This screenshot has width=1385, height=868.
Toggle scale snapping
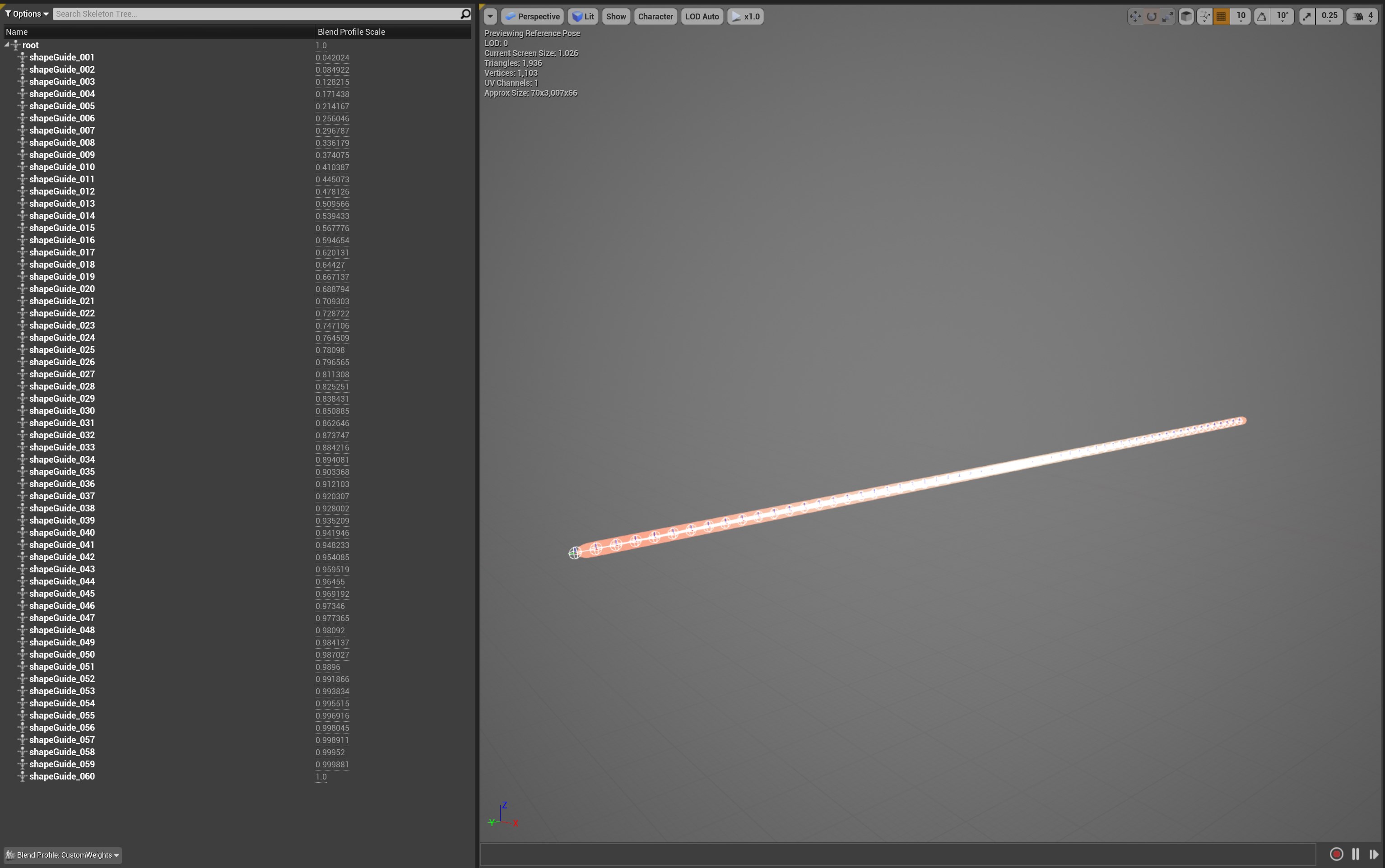pyautogui.click(x=1307, y=17)
